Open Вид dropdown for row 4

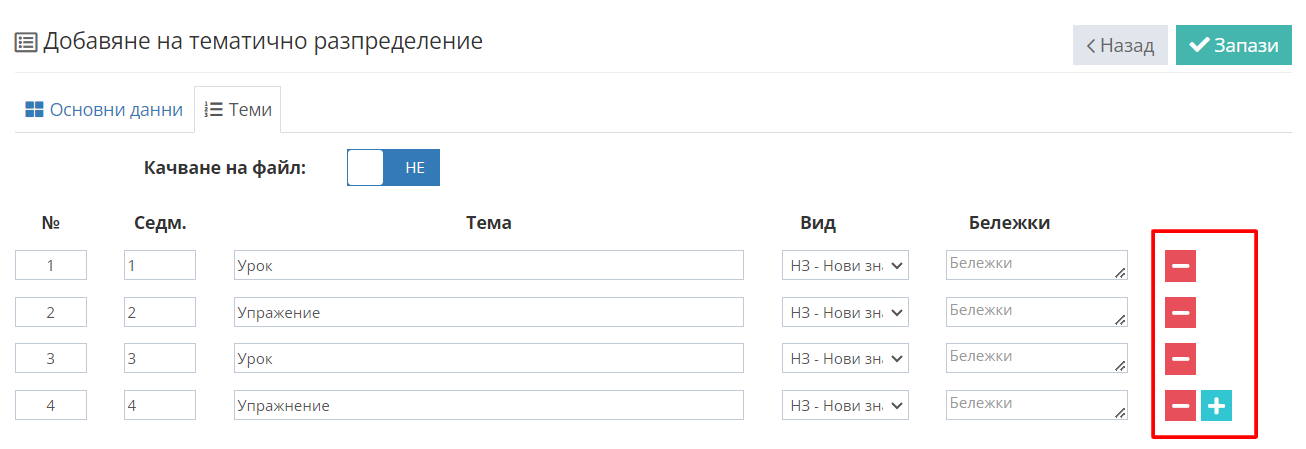pyautogui.click(x=845, y=405)
